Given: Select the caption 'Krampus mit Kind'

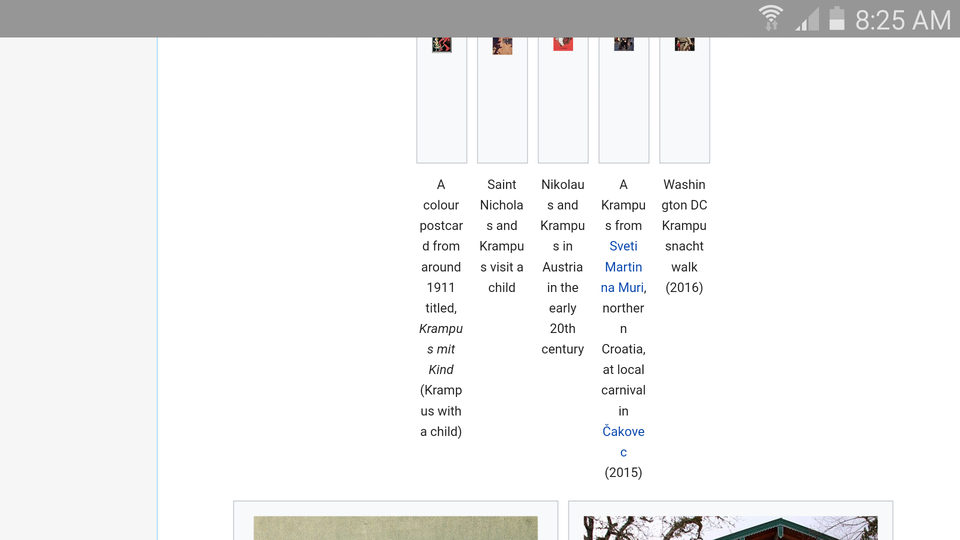Looking at the screenshot, I should 441,349.
